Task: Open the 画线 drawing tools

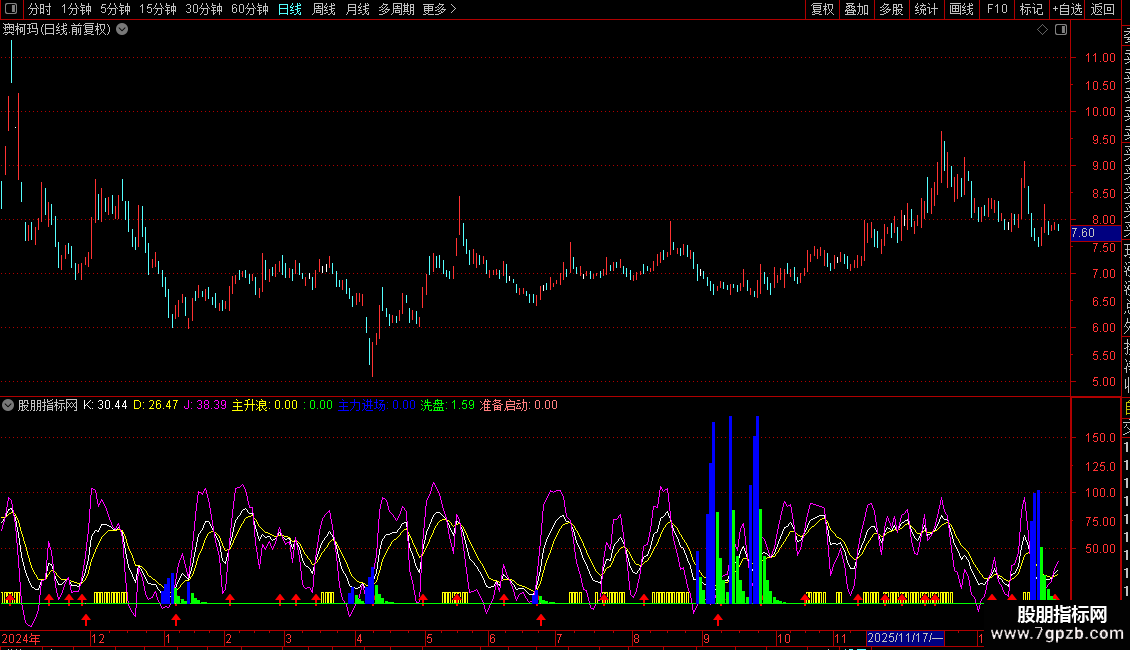Action: [x=961, y=10]
